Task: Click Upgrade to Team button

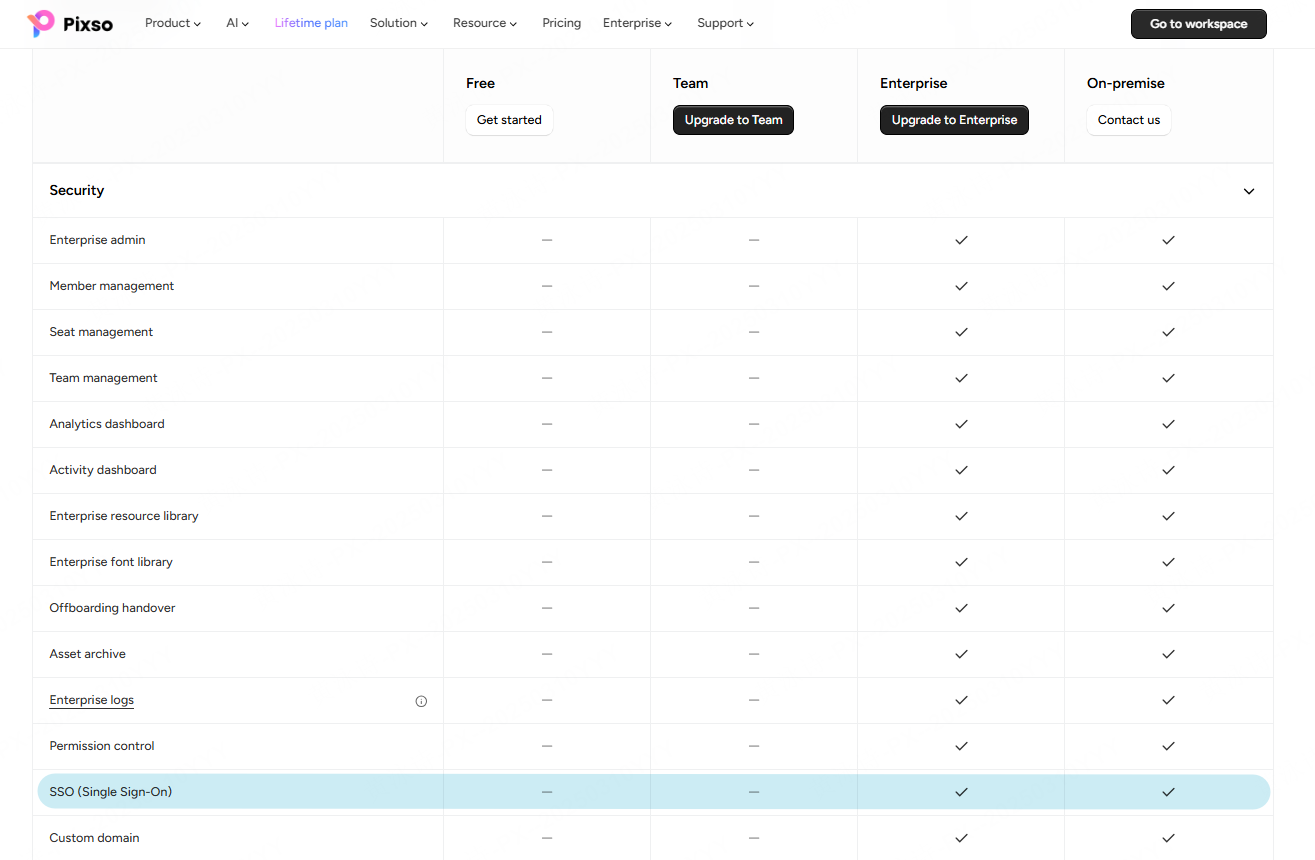Action: (733, 120)
